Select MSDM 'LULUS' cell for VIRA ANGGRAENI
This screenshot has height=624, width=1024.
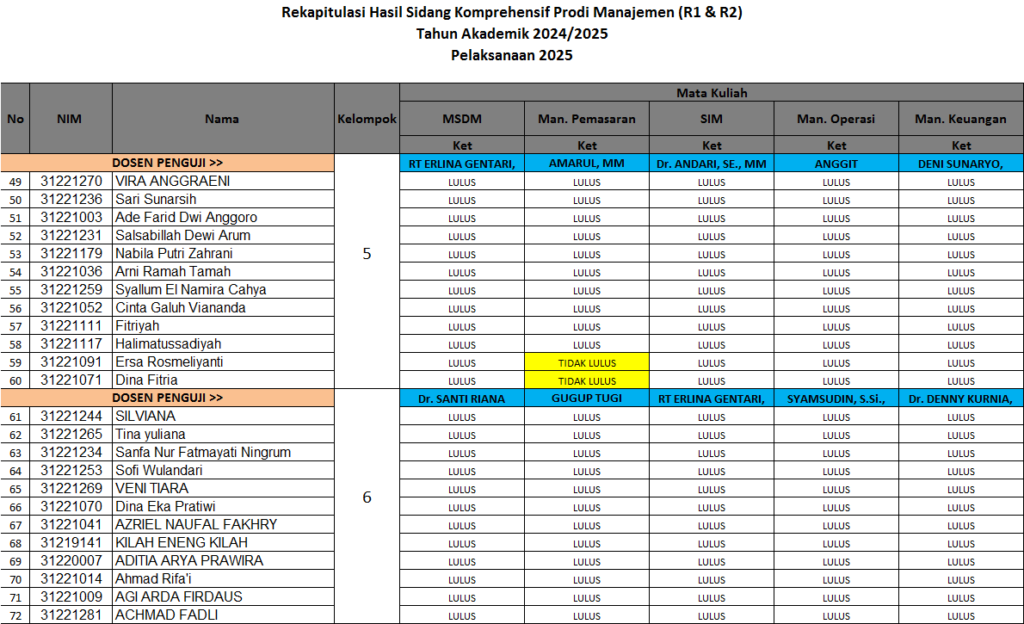pyautogui.click(x=462, y=182)
